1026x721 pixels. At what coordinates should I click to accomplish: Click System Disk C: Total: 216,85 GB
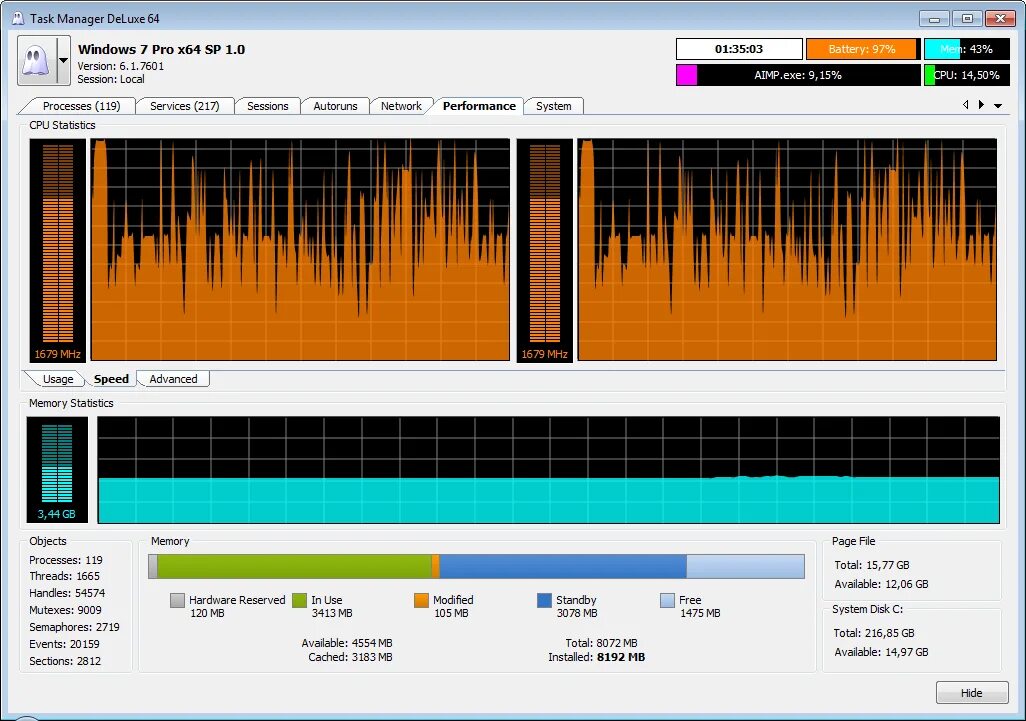(x=874, y=633)
